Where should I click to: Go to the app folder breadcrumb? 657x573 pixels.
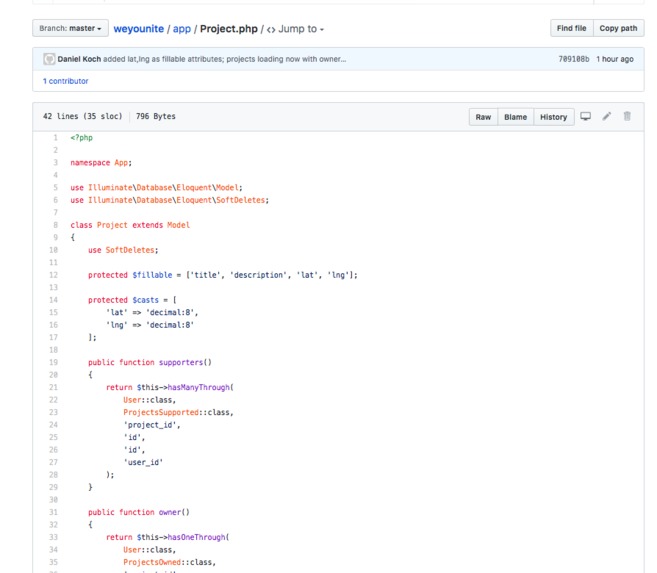pos(181,29)
